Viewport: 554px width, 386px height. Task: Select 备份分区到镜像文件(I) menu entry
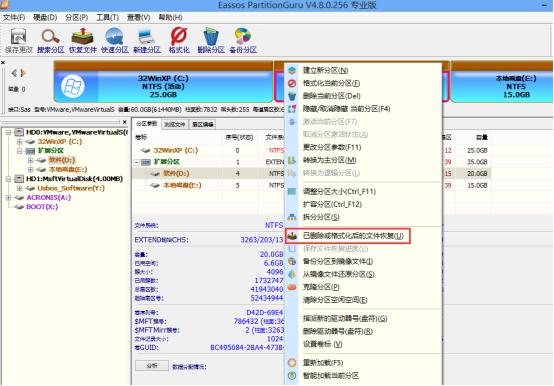363,261
